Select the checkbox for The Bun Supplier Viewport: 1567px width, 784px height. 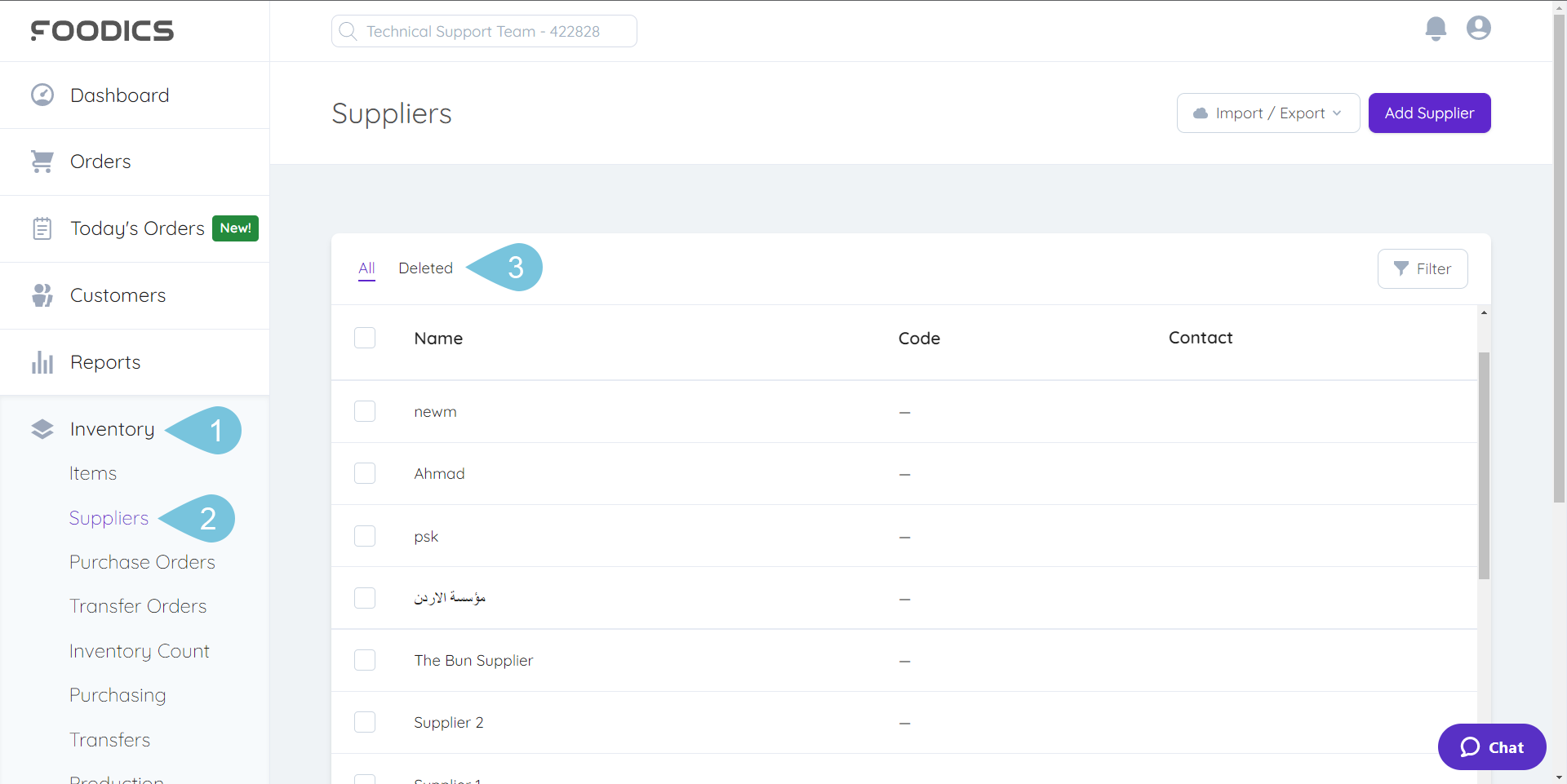365,659
